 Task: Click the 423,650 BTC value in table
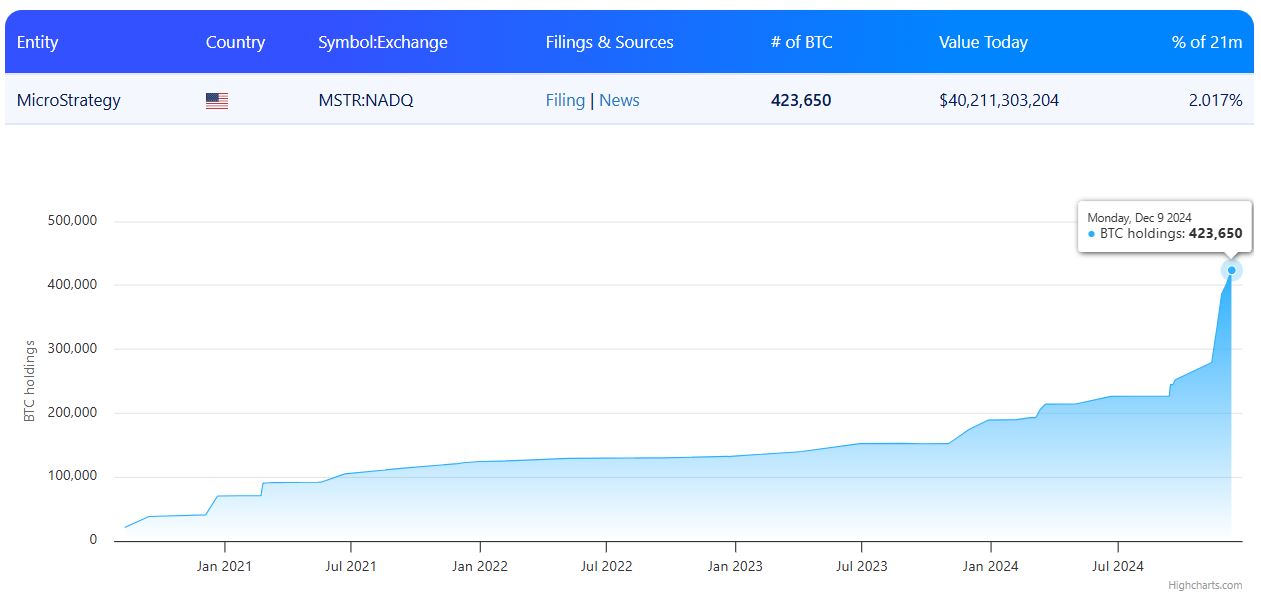pyautogui.click(x=801, y=100)
